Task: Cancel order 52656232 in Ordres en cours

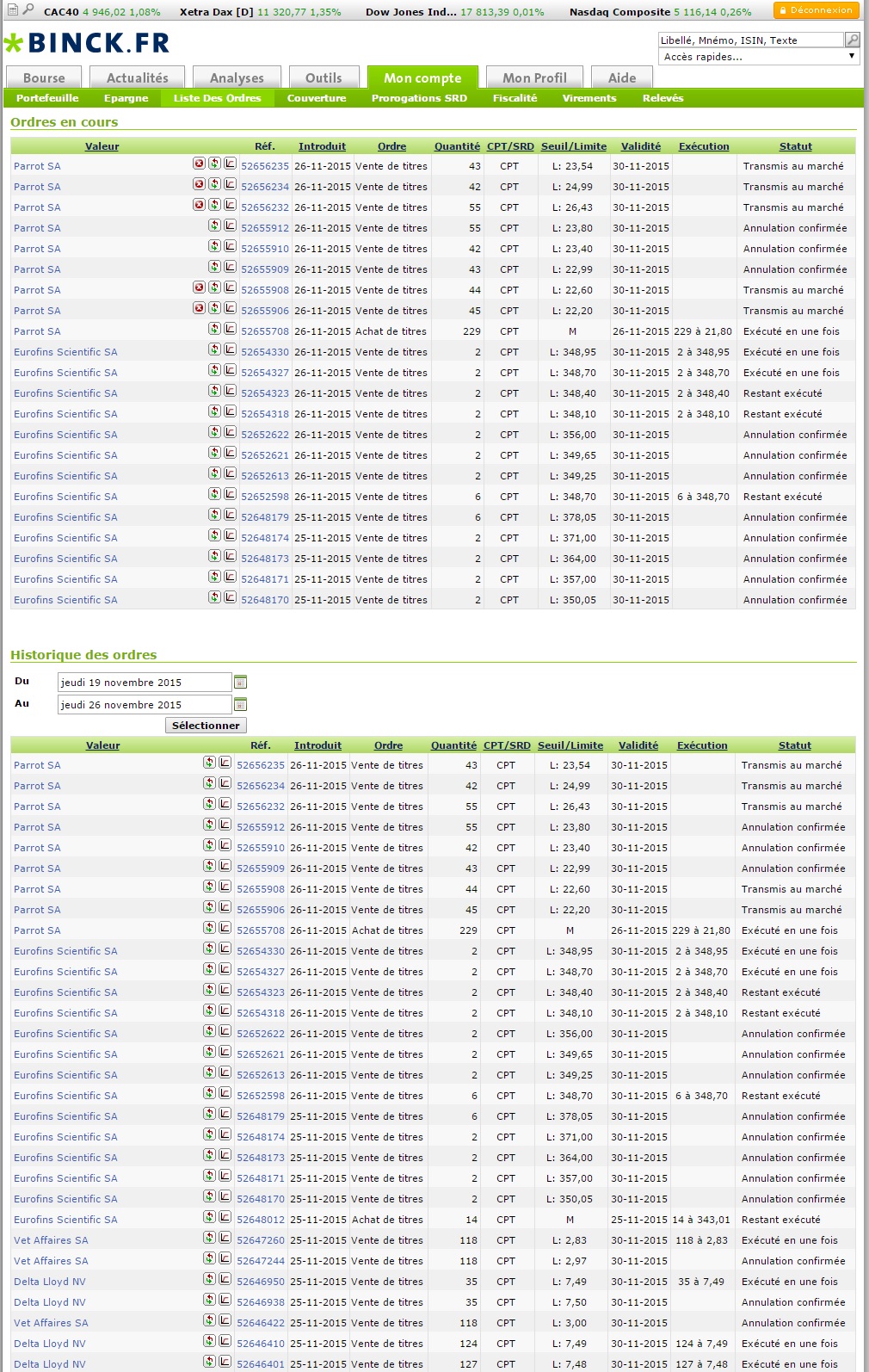Action: click(199, 205)
